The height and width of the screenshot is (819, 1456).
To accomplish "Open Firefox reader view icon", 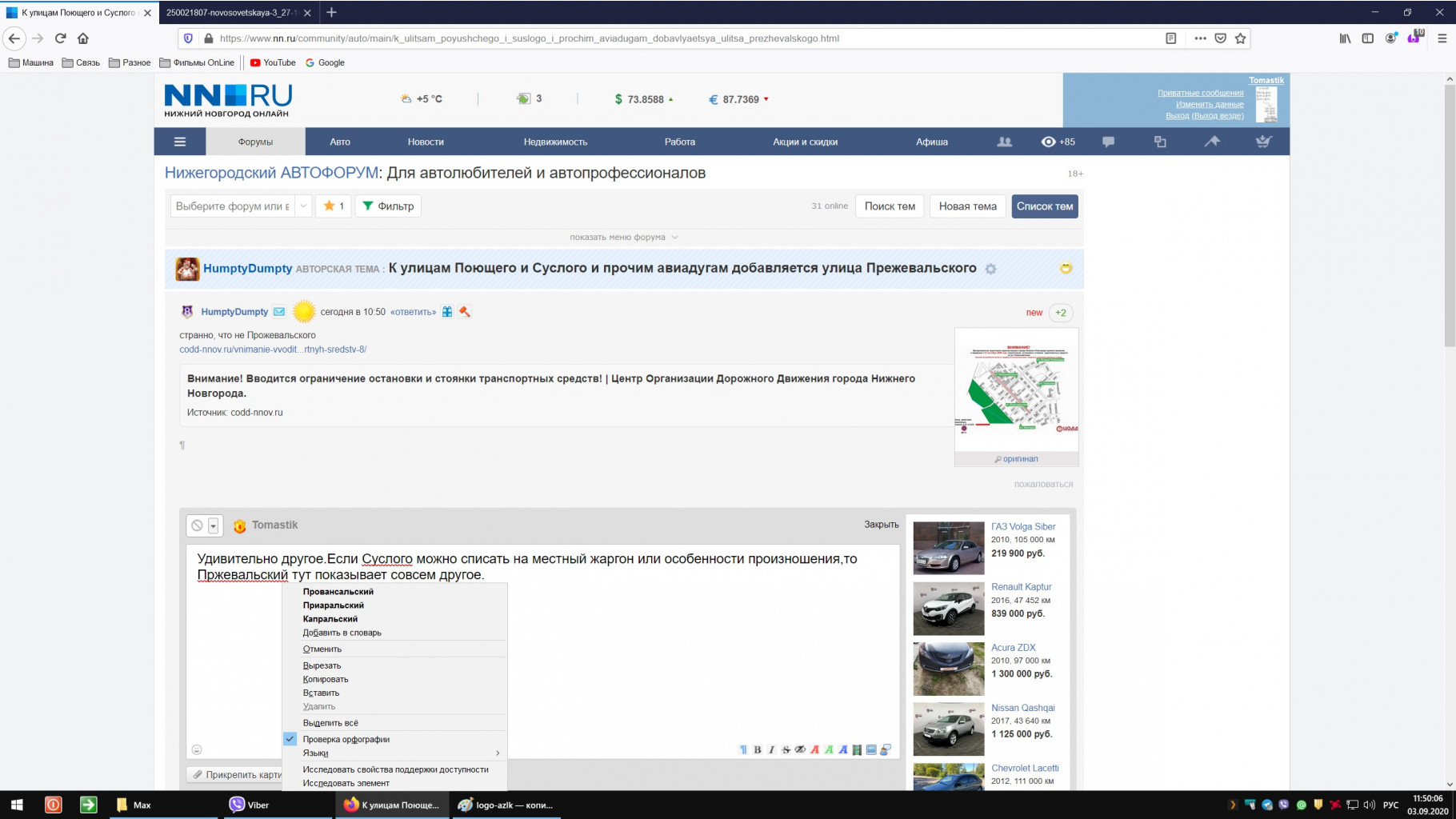I will [x=1170, y=38].
